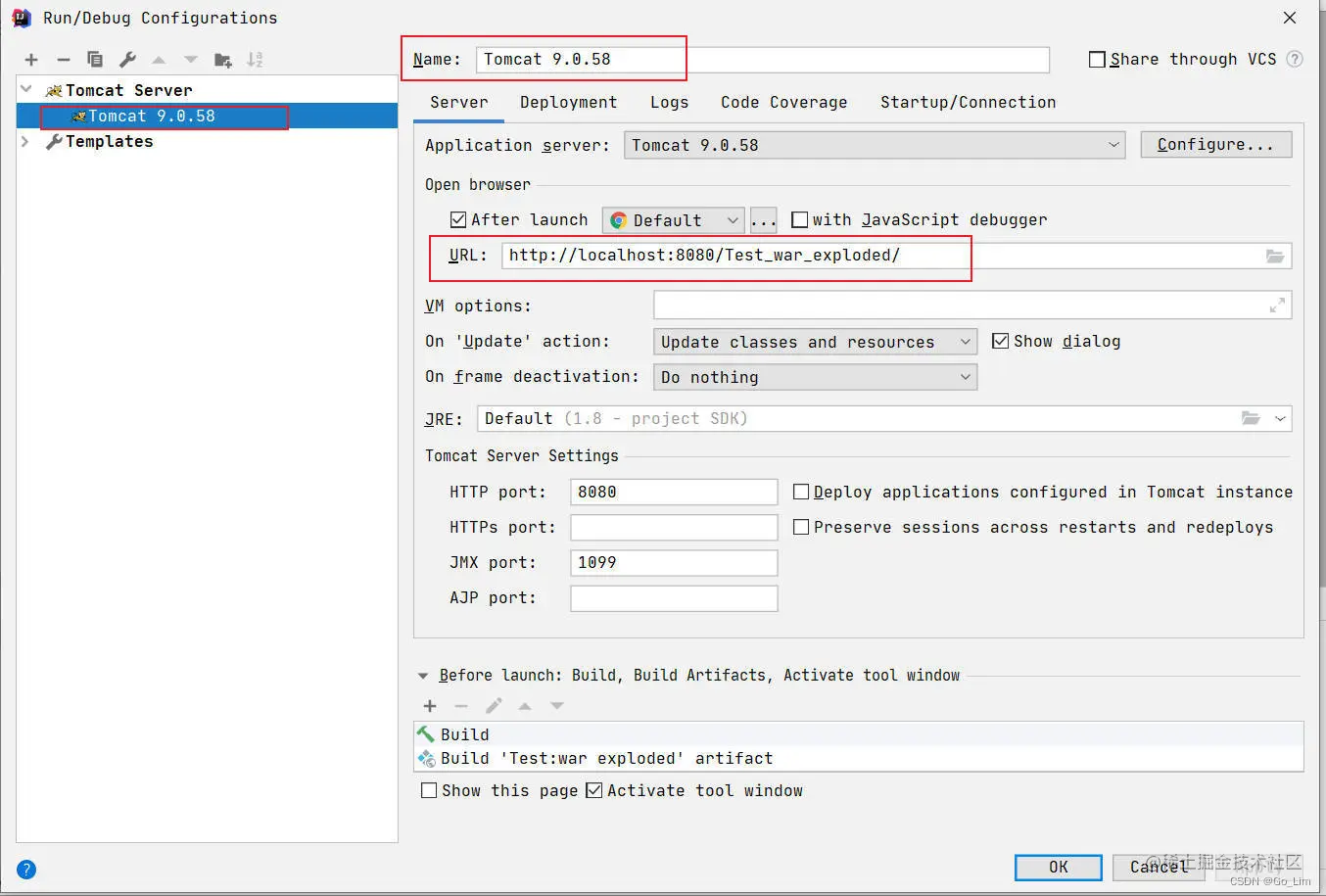Expand the Templates tree node
Screen dimensions: 1326x896
pyautogui.click(x=25, y=141)
